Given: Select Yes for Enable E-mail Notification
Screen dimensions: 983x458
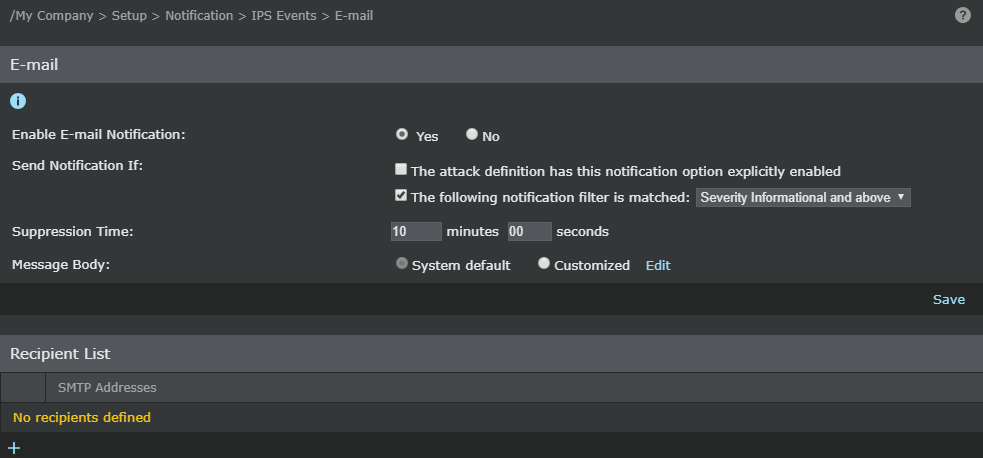Looking at the screenshot, I should click(x=402, y=134).
